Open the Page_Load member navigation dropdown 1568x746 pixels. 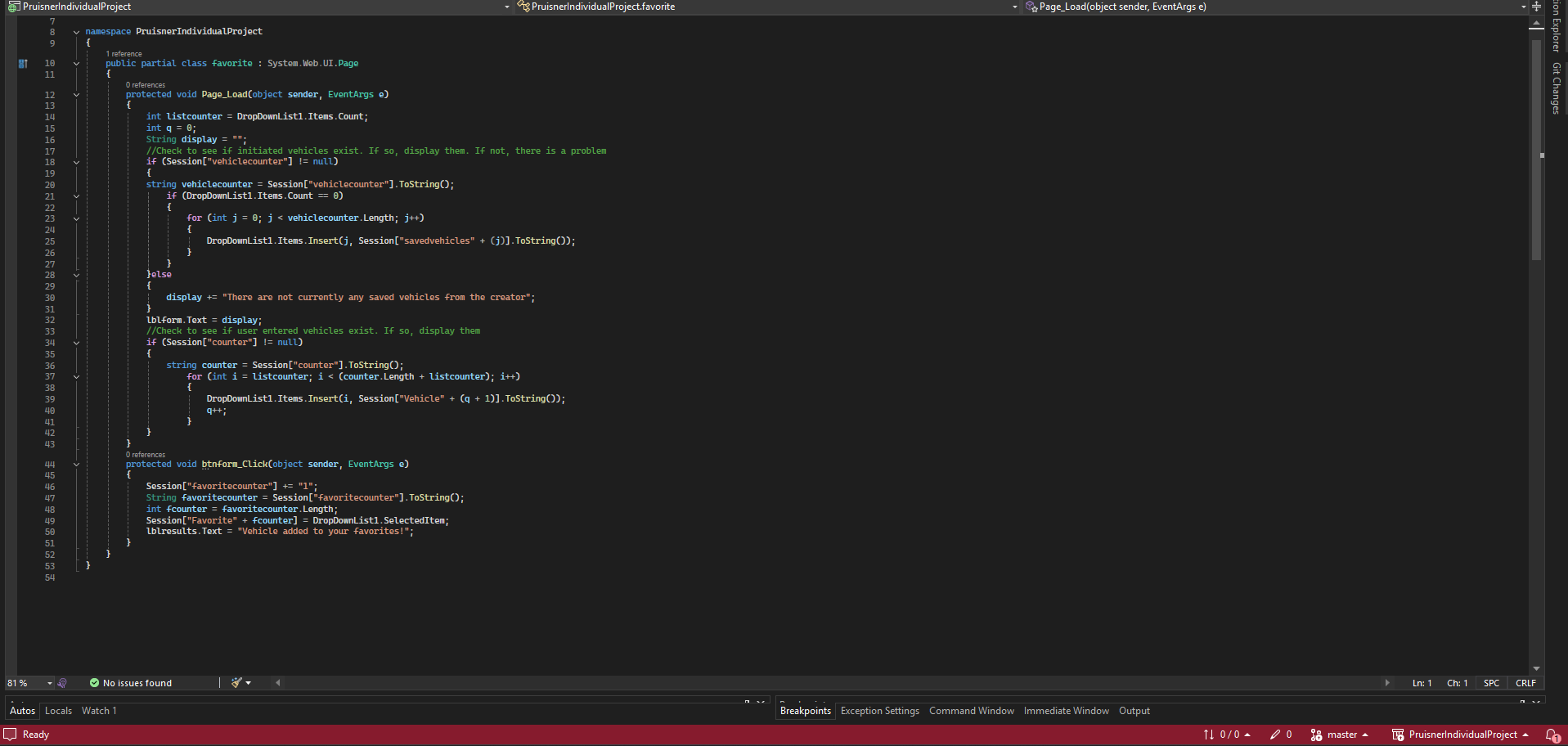click(1276, 7)
